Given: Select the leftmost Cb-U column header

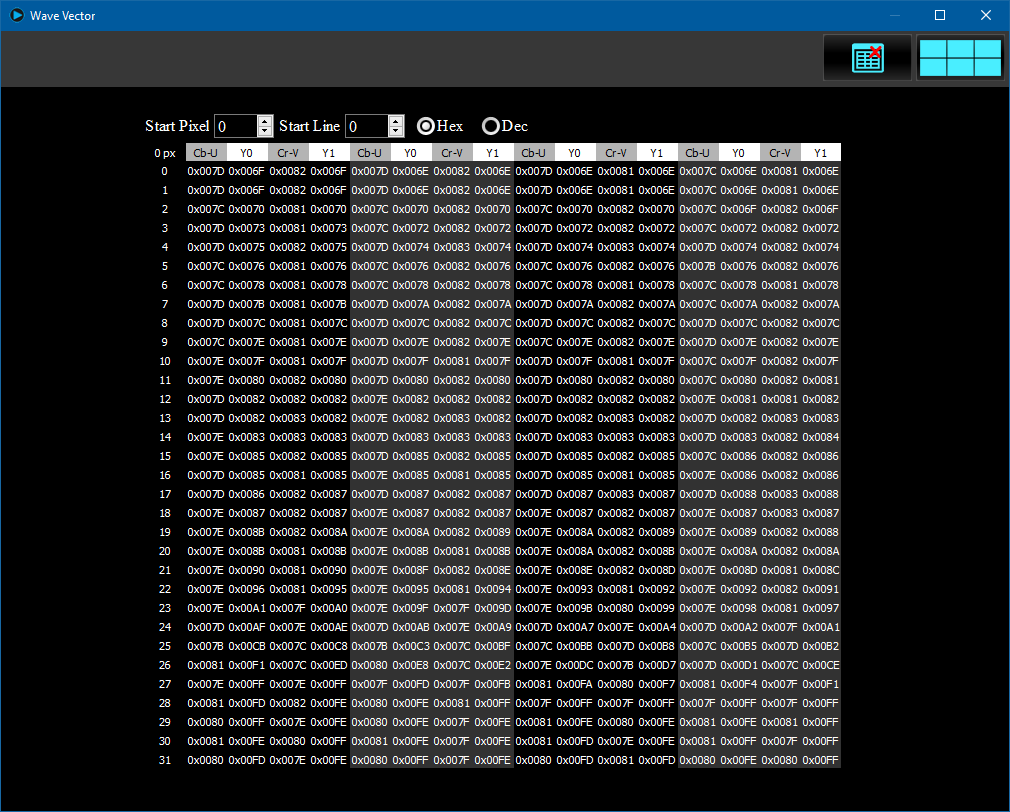Looking at the screenshot, I should (206, 153).
